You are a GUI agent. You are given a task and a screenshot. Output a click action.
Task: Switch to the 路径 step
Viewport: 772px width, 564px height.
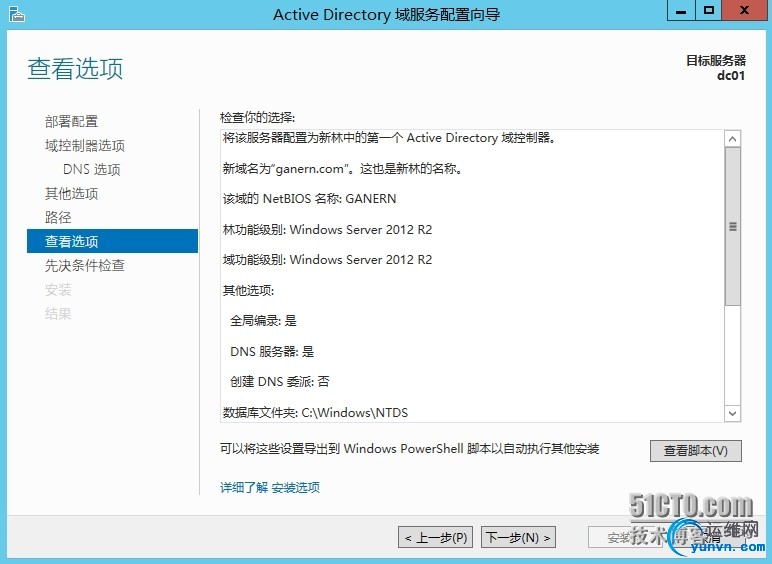pos(58,217)
